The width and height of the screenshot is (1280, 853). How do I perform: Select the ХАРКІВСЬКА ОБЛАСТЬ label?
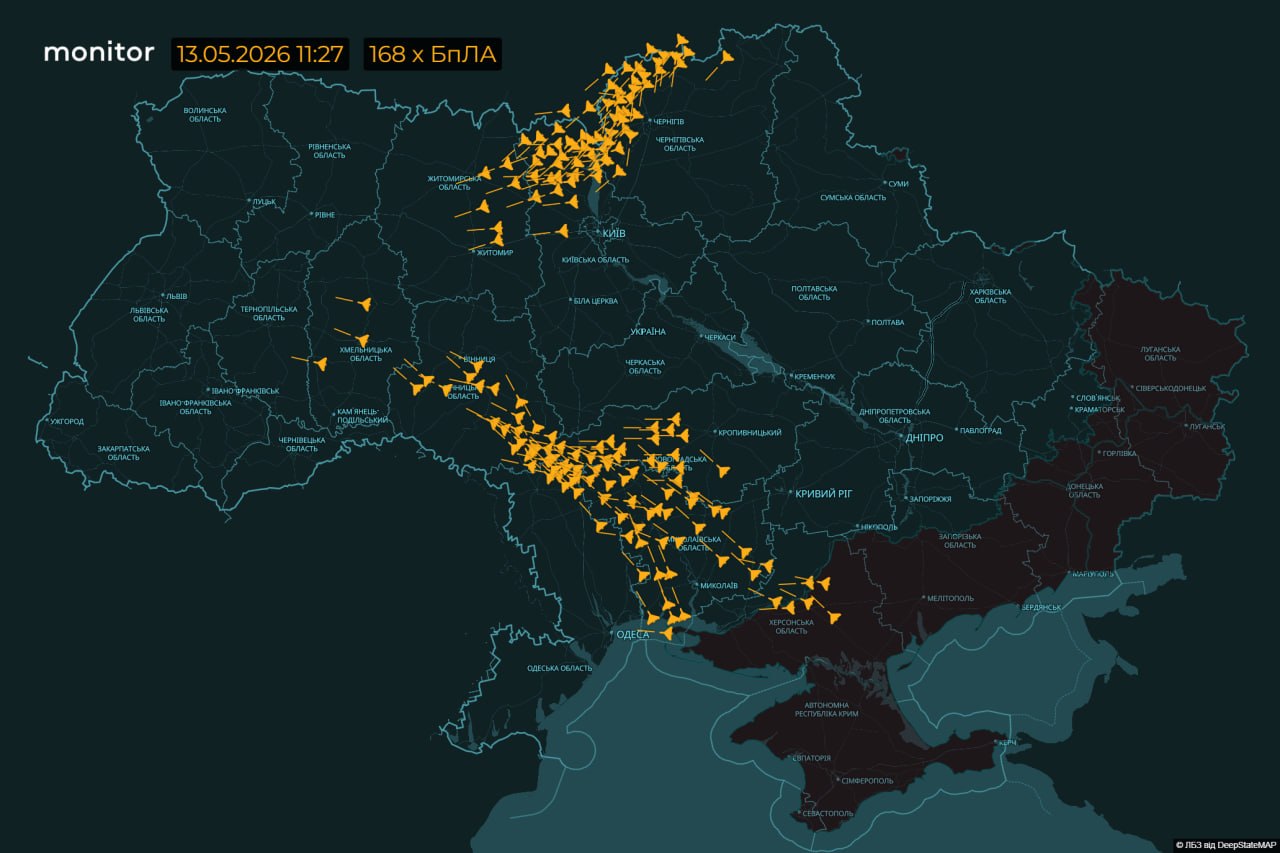[990, 296]
